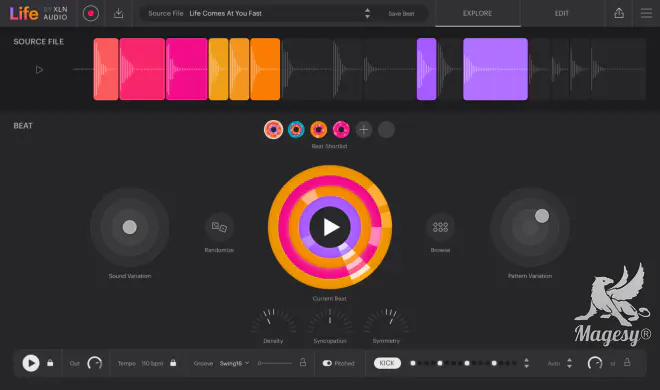Viewport: 660px width, 390px height.
Task: Click the Symmetry dial
Action: tap(386, 321)
